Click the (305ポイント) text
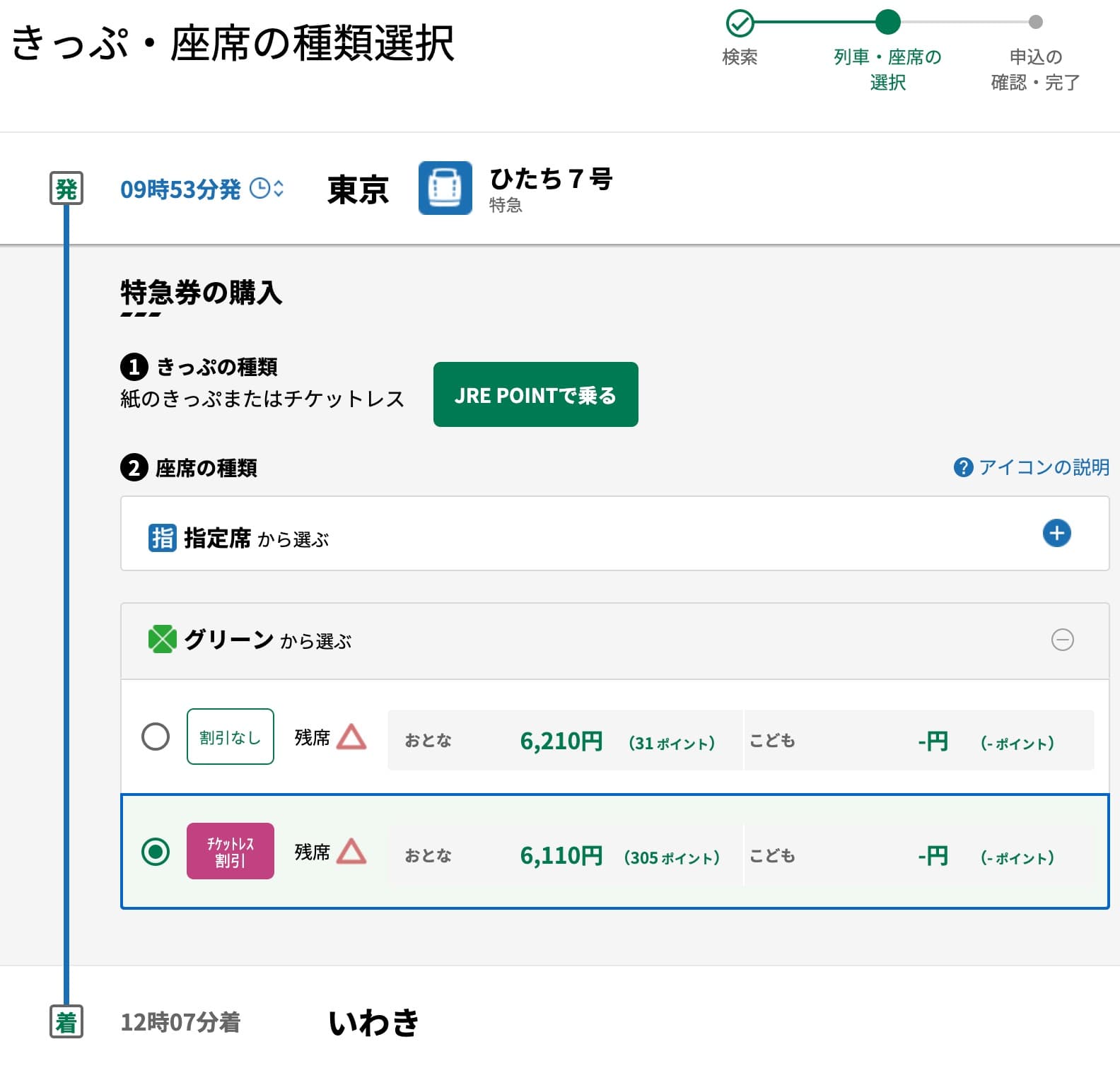The image size is (1120, 1073). pos(672,857)
